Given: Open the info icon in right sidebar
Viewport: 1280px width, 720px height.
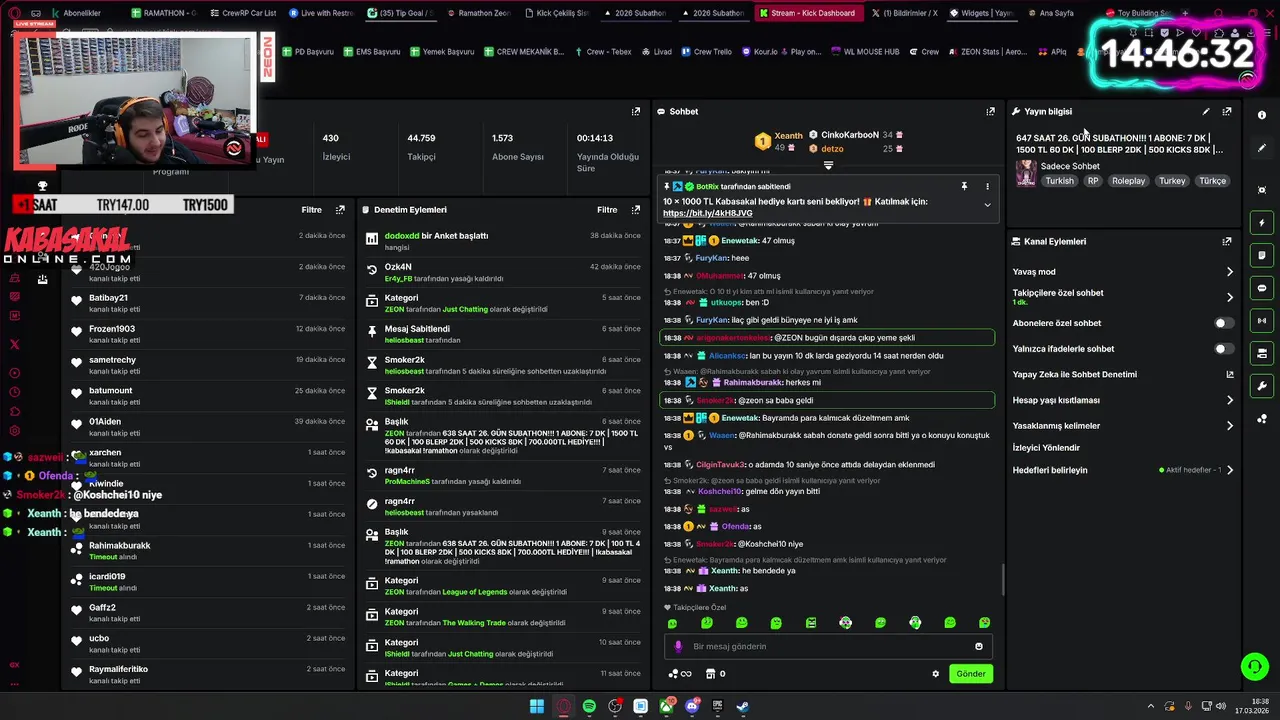Looking at the screenshot, I should tap(1262, 115).
